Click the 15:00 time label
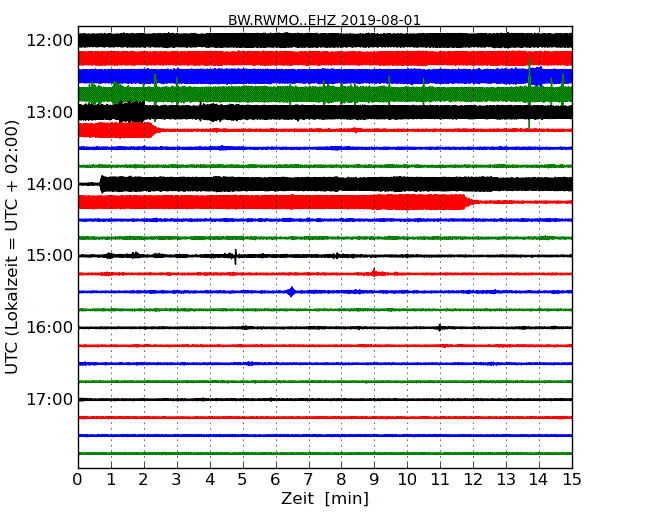This screenshot has width=650, height=520. [50, 255]
